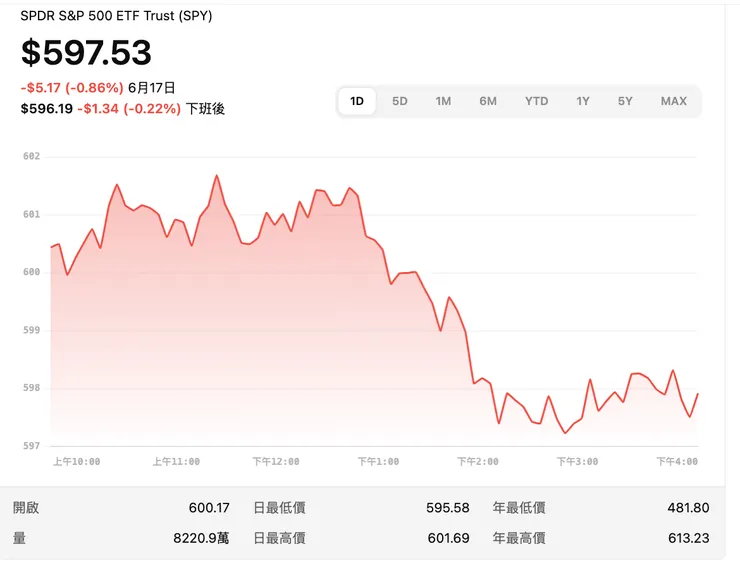Show the 1M chart range

tap(443, 101)
